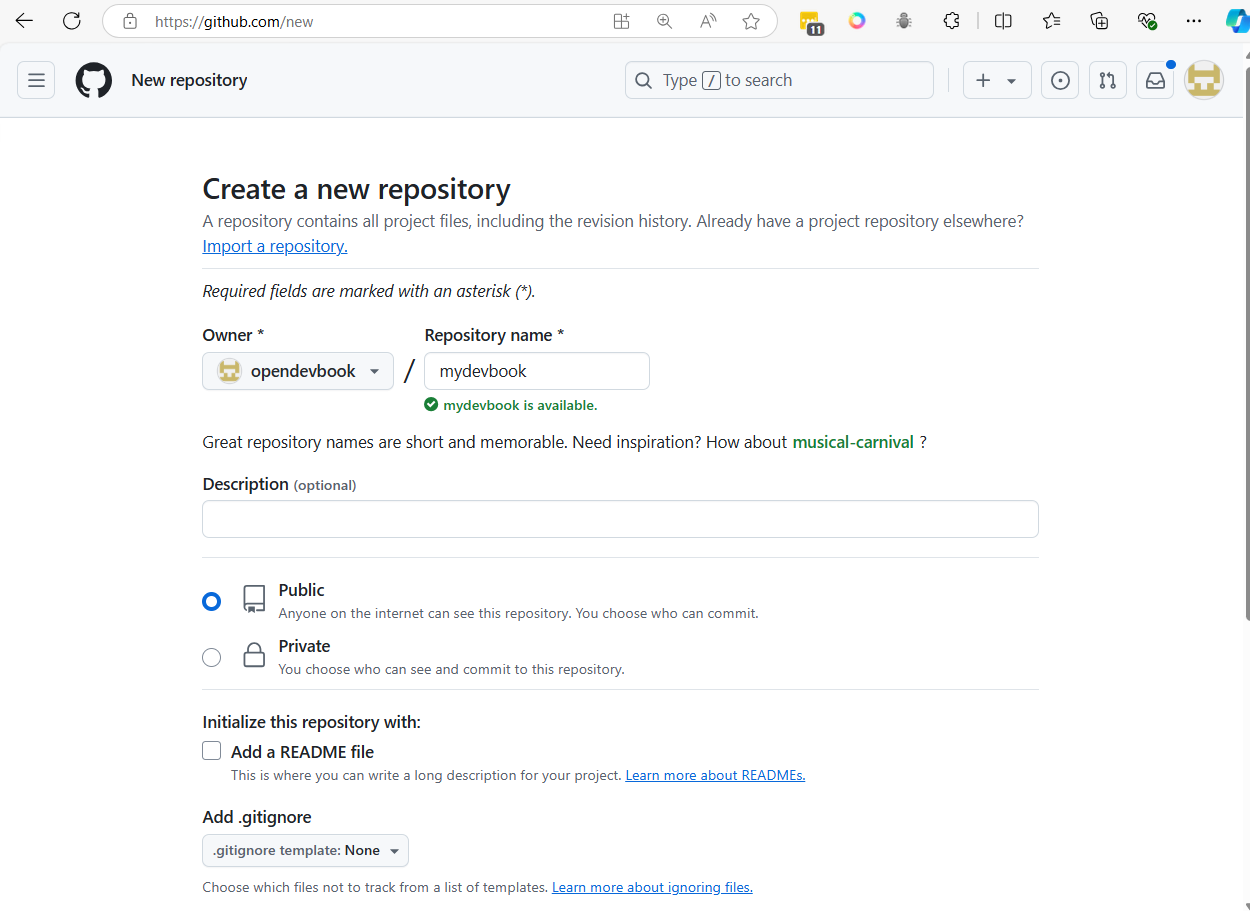Click the Import a repository link
The width and height of the screenshot is (1250, 911).
coord(275,246)
